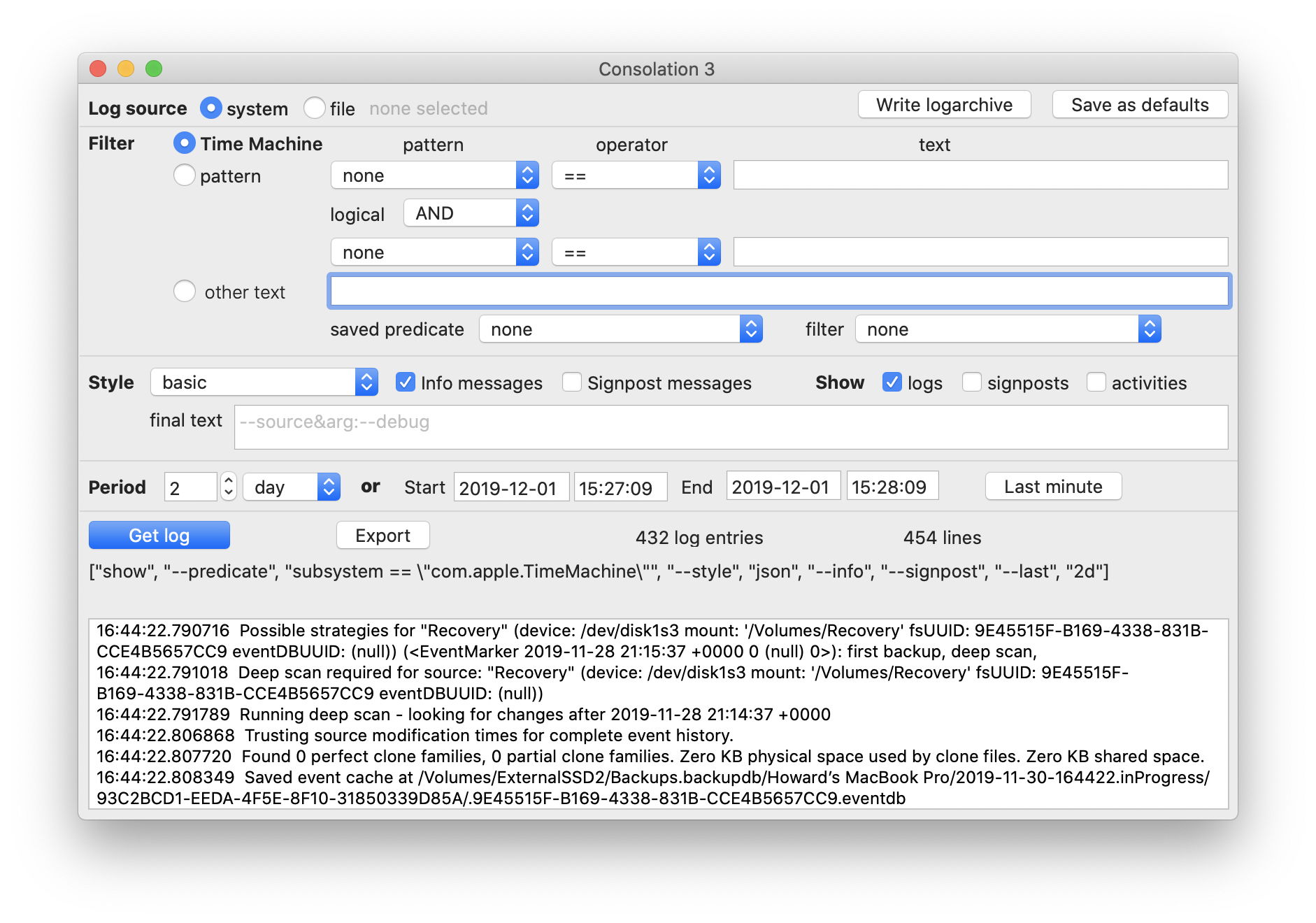
Task: Click Write logarchive button
Action: (944, 105)
